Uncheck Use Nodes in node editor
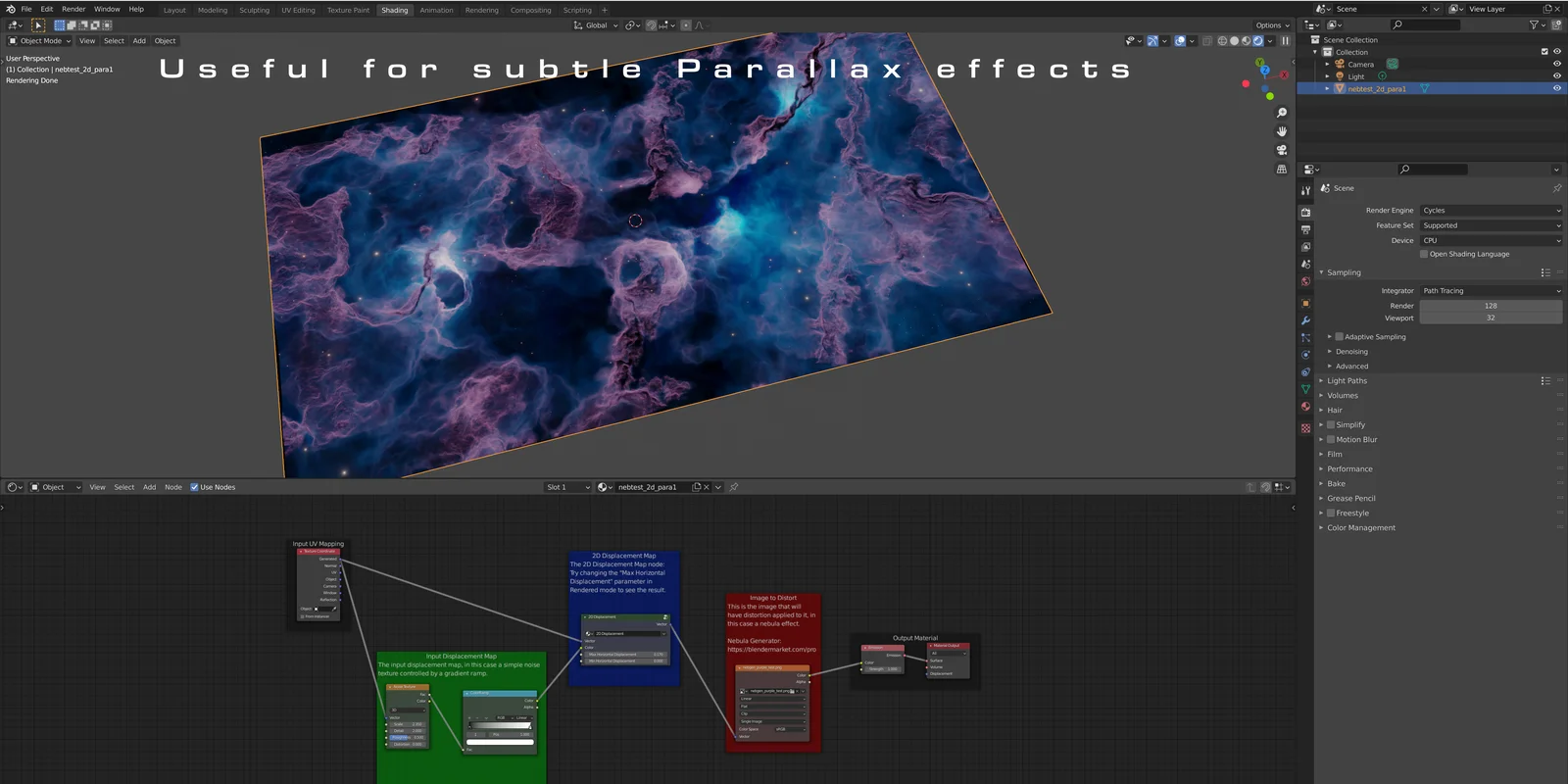 [194, 487]
